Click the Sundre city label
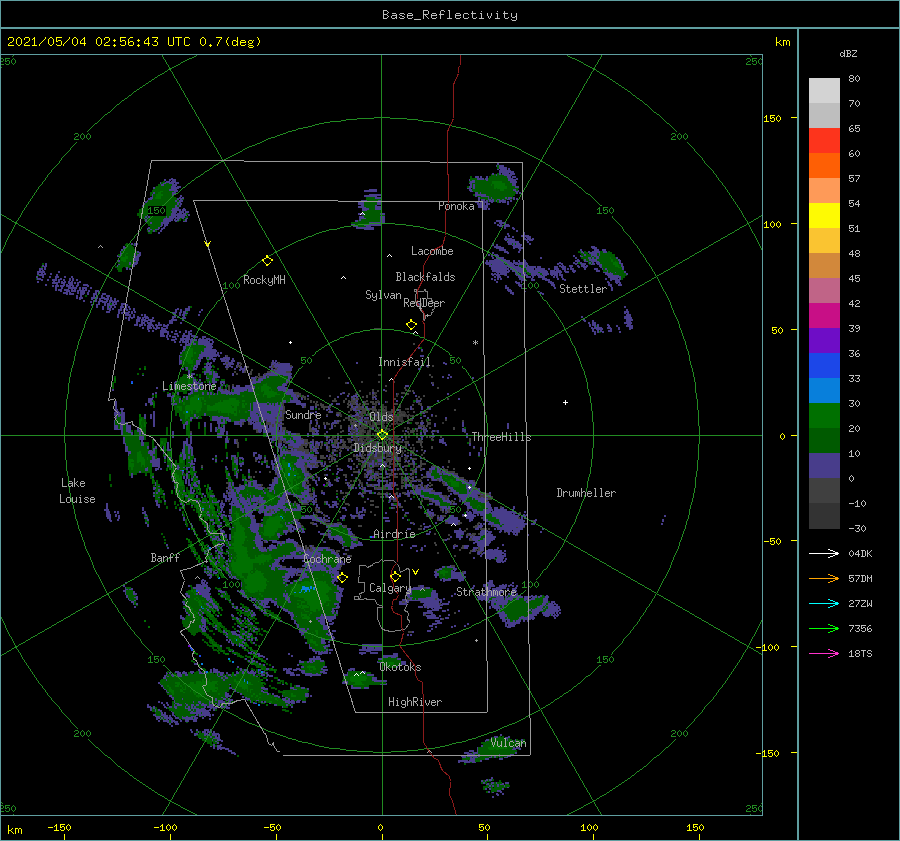The image size is (900, 841). click(303, 414)
